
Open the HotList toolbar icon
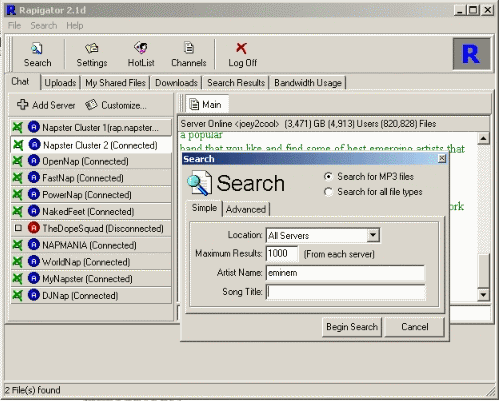(141, 48)
